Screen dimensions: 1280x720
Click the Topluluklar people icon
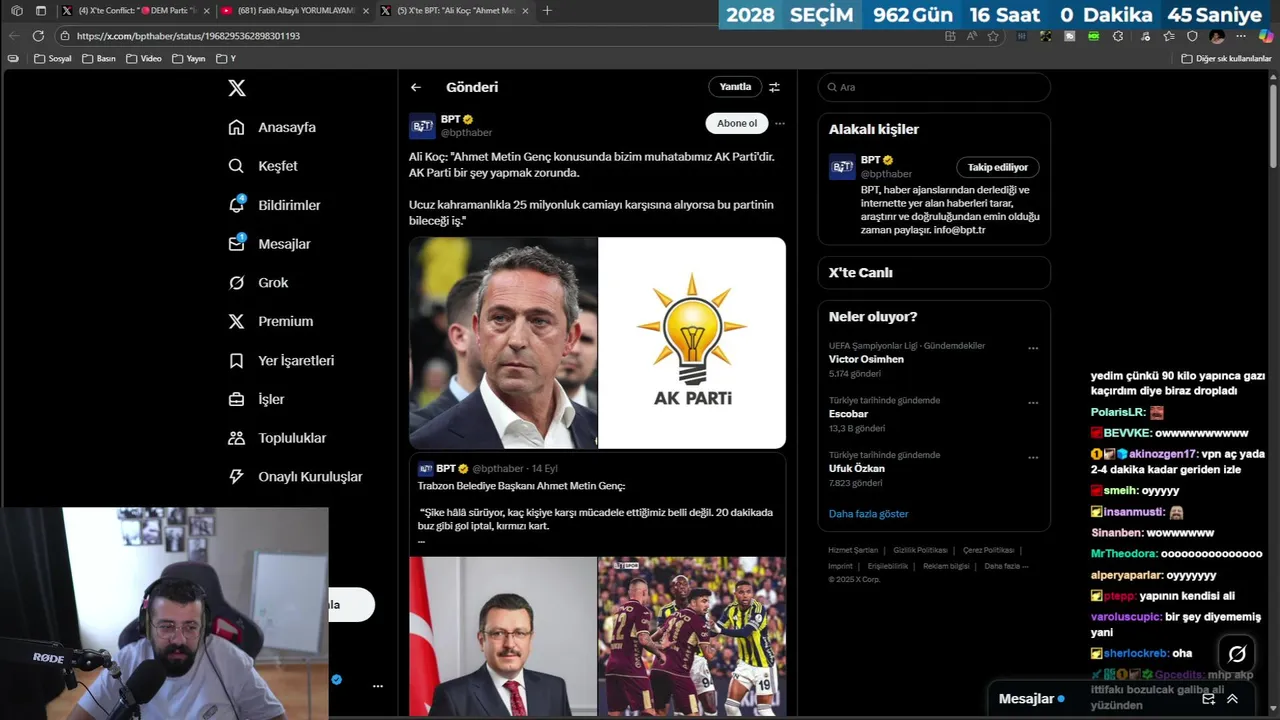236,438
